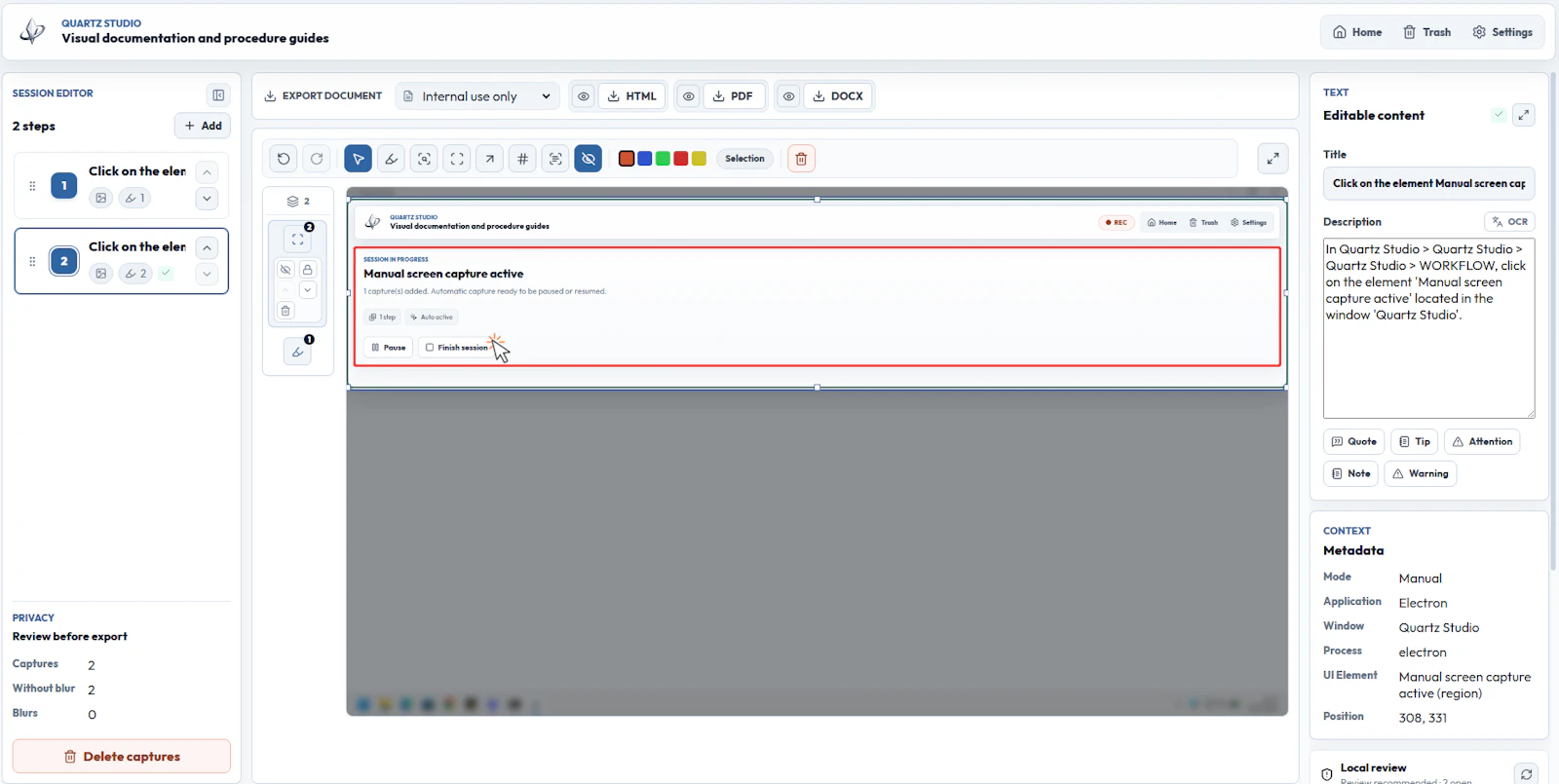Collapse the session editor sidebar

(x=218, y=94)
